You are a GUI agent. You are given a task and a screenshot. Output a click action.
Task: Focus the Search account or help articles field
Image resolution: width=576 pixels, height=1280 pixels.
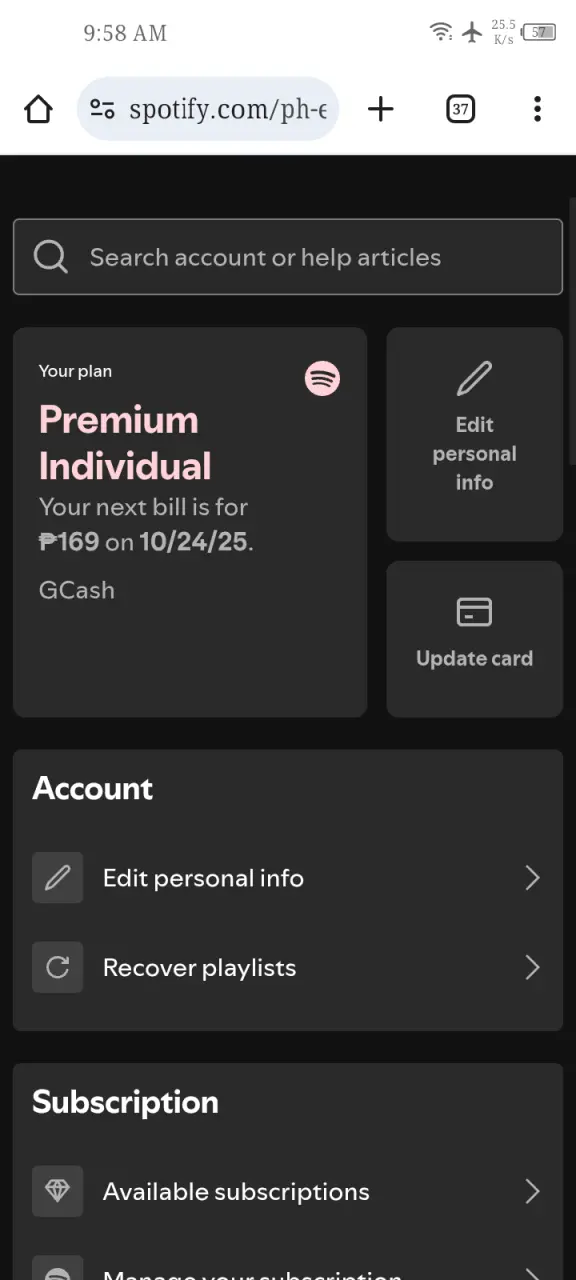(288, 257)
